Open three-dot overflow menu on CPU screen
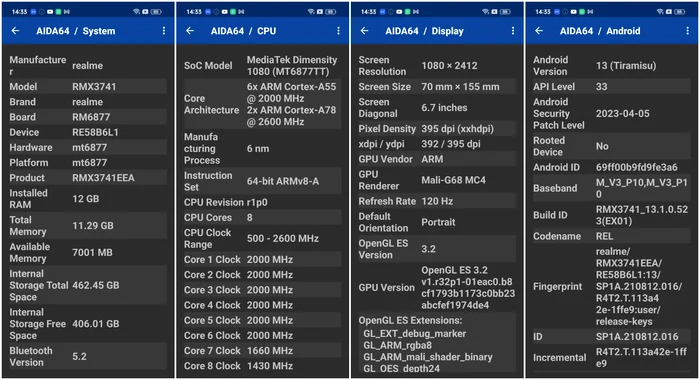Image resolution: width=700 pixels, height=380 pixels. 338,31
